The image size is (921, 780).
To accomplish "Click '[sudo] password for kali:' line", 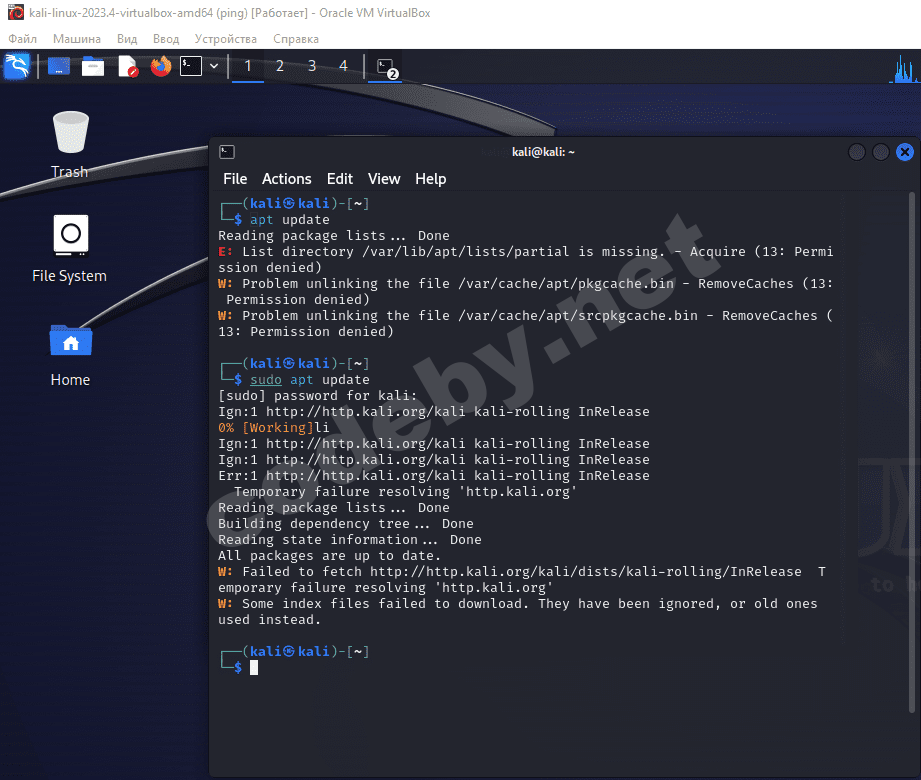I will (x=317, y=396).
